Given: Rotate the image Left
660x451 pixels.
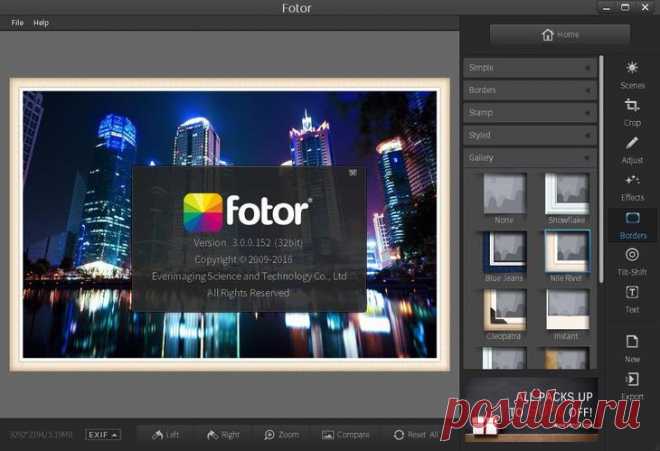Looking at the screenshot, I should point(165,435).
